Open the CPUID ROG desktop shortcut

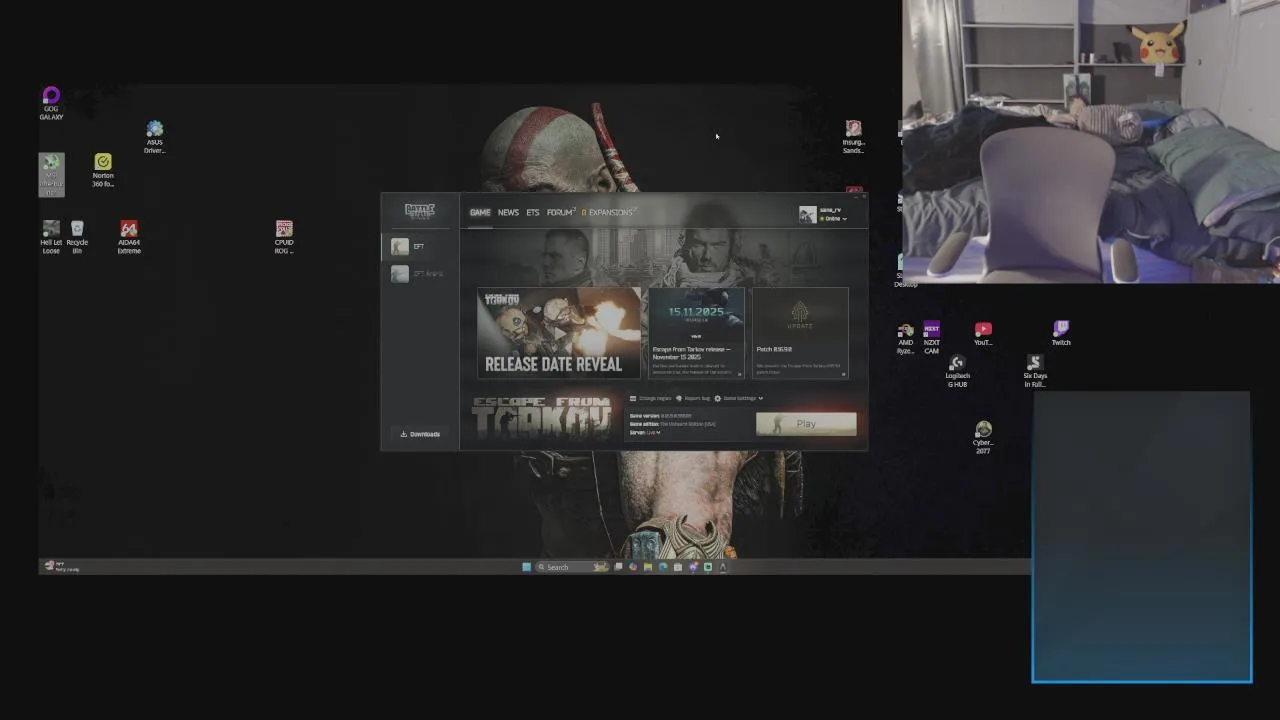tap(284, 237)
